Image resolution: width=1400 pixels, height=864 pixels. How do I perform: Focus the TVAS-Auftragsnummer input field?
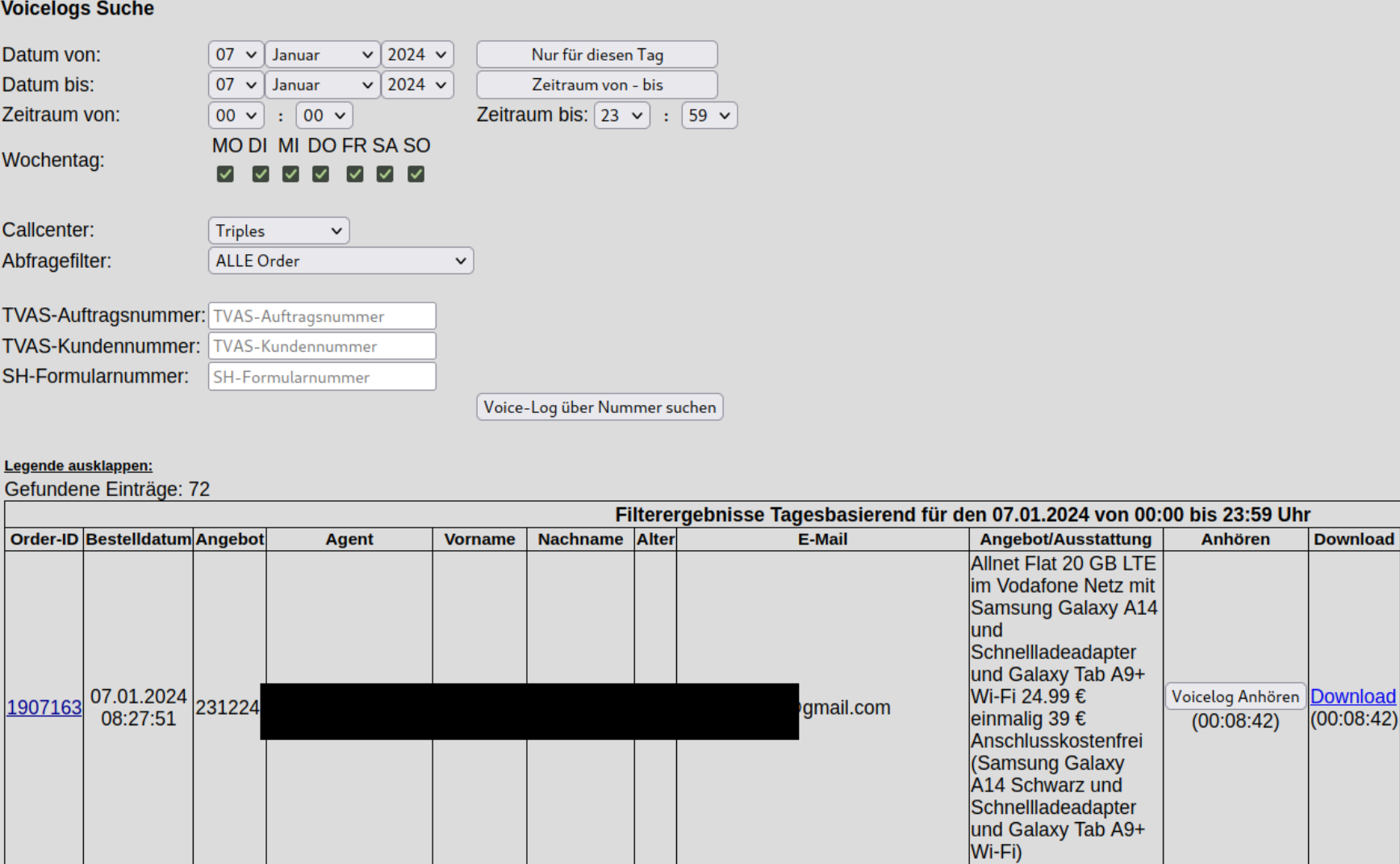[x=322, y=316]
